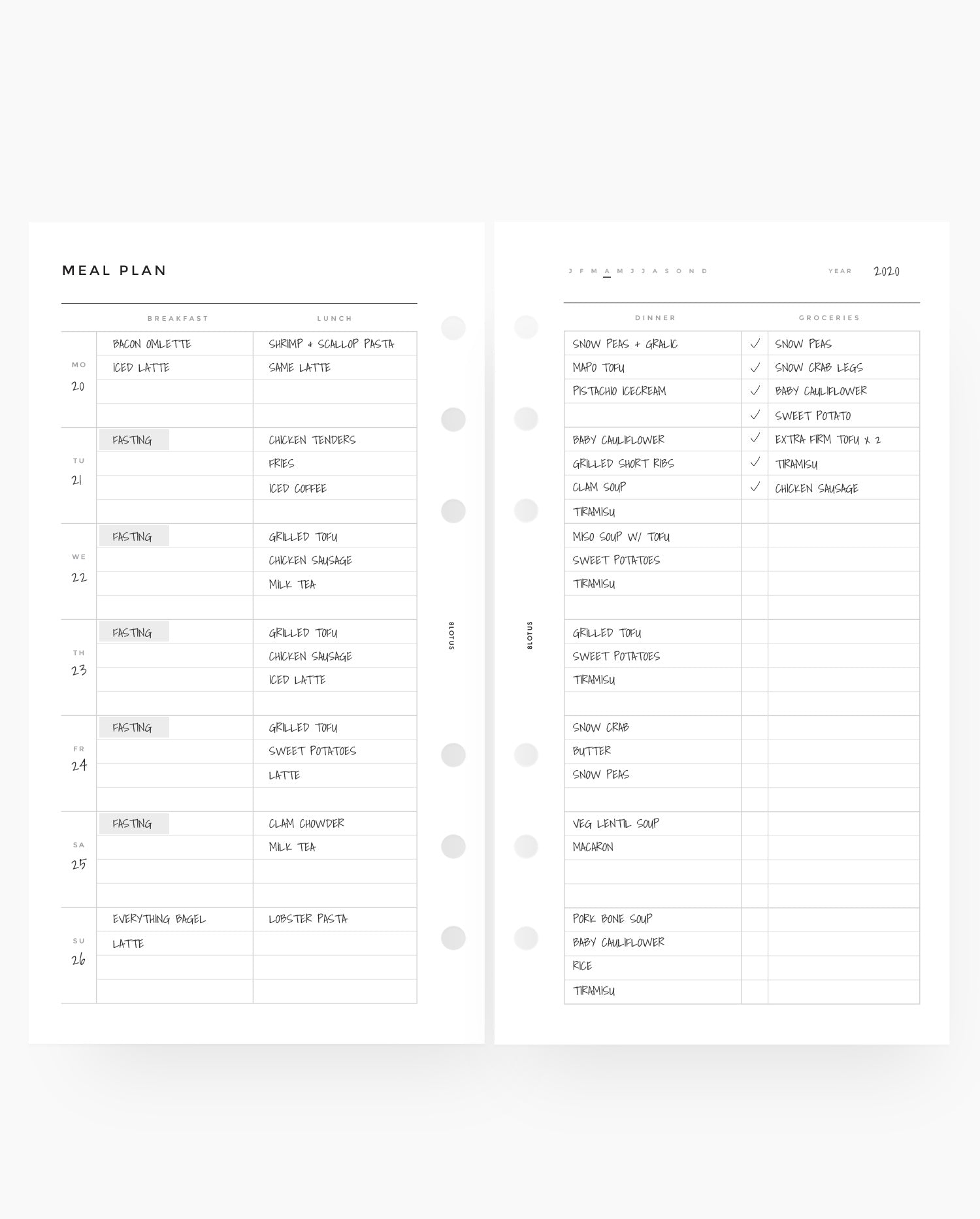
Task: Select the Groceries column header
Action: click(829, 318)
